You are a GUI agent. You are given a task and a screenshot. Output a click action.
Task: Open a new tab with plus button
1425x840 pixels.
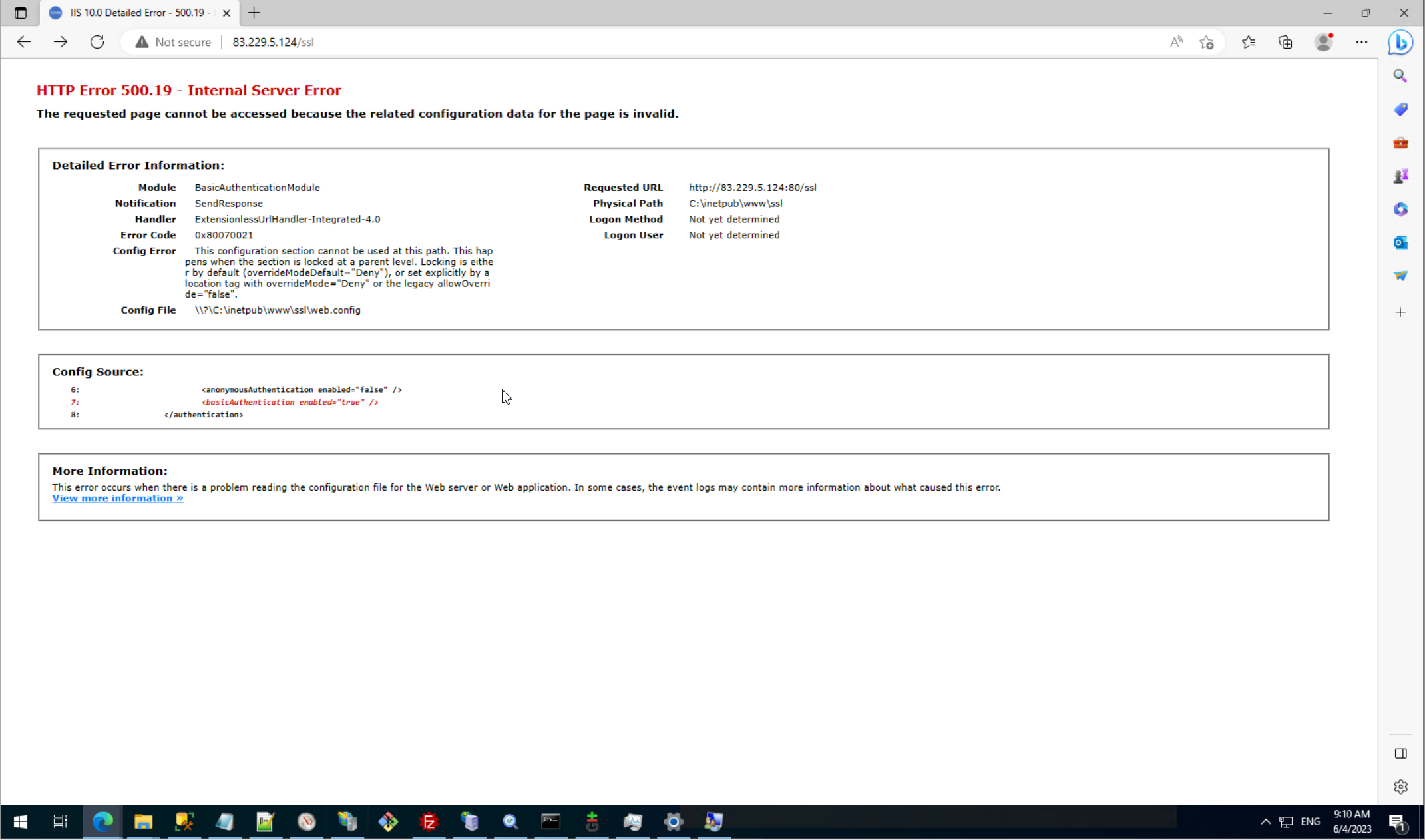point(254,13)
